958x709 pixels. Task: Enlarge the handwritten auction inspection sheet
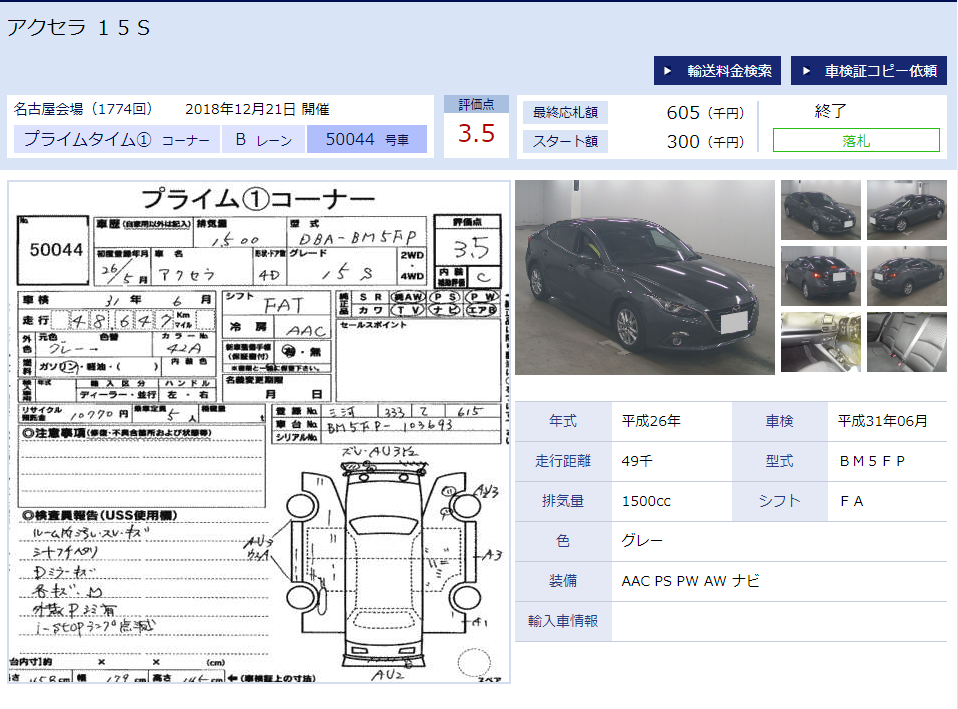tap(259, 432)
